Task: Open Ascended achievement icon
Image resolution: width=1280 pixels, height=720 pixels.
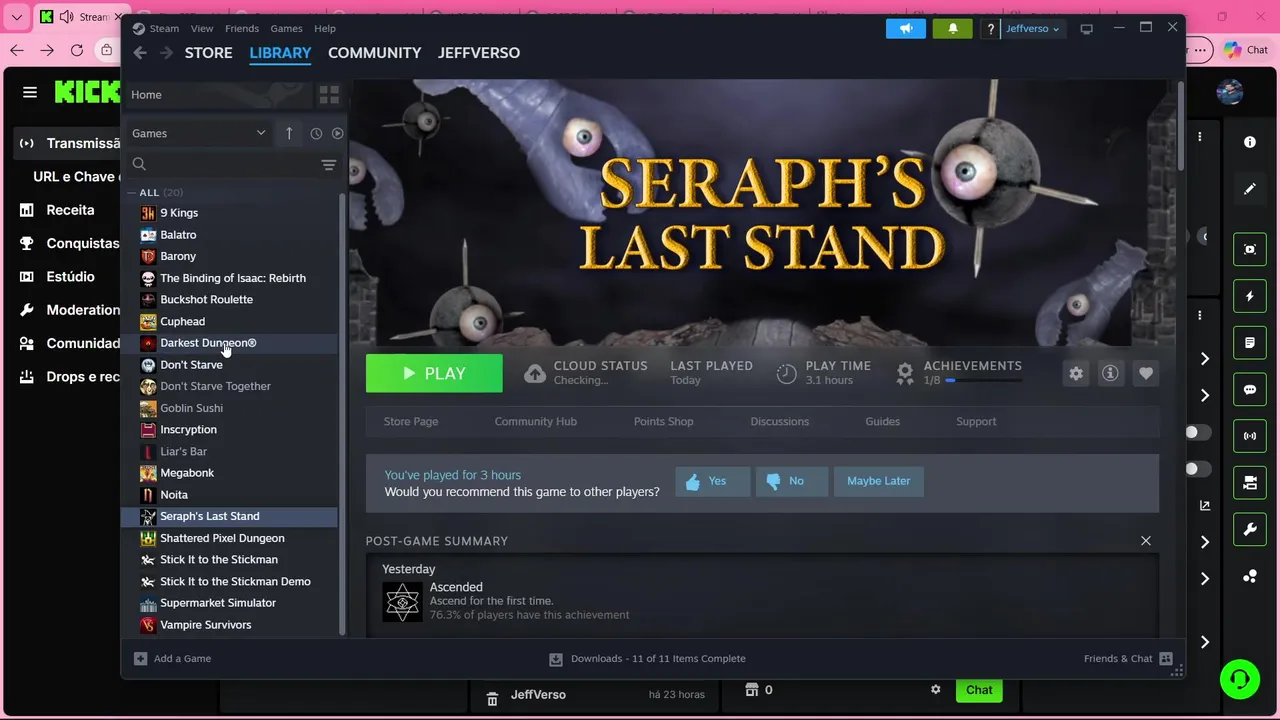Action: coord(402,602)
